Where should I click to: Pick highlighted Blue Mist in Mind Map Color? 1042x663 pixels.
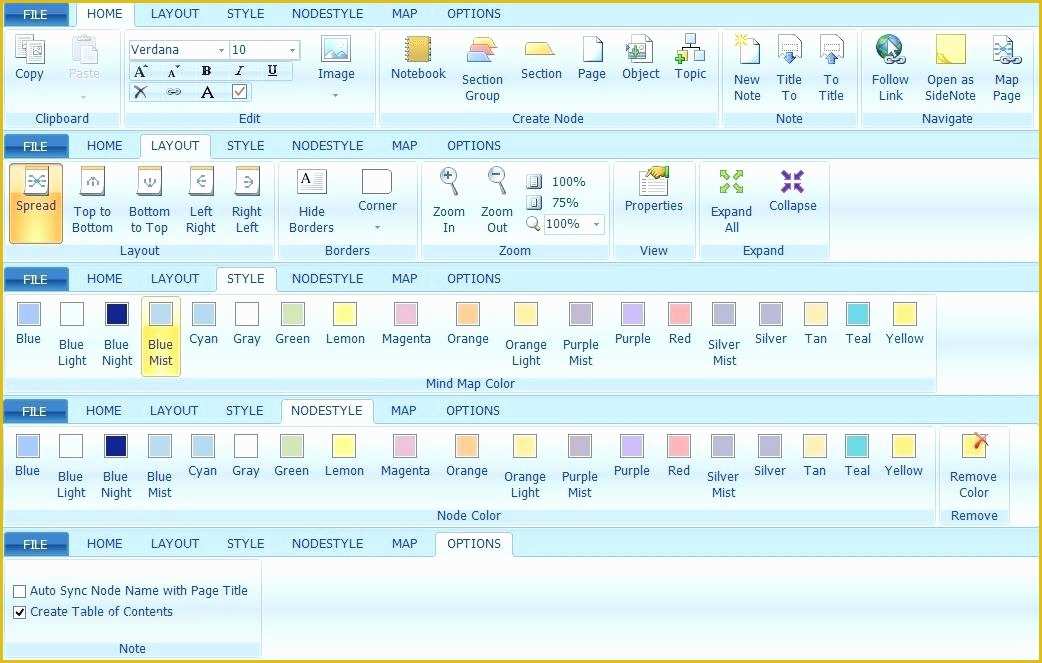(x=160, y=336)
